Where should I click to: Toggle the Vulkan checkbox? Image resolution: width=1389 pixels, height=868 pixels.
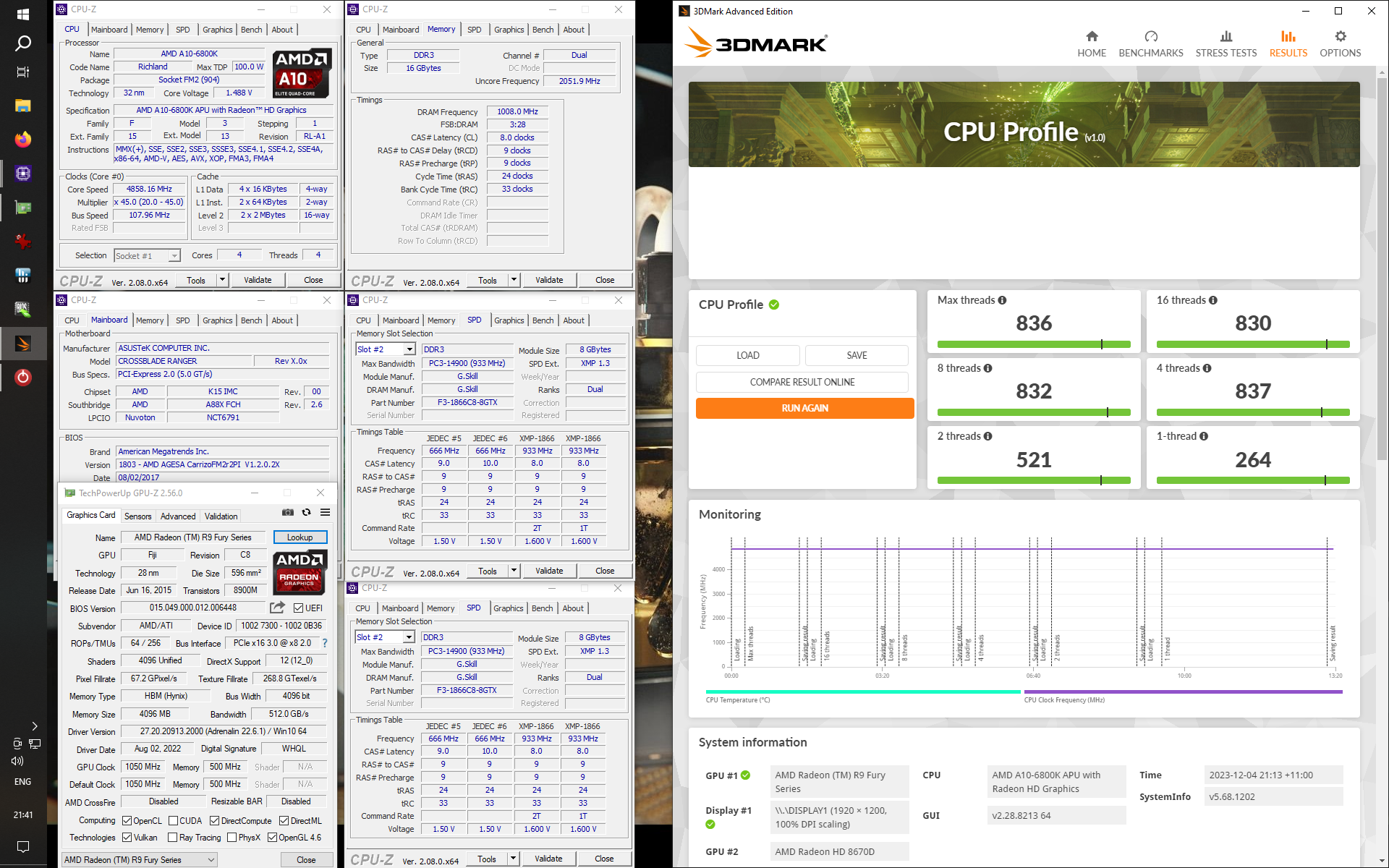pos(127,838)
